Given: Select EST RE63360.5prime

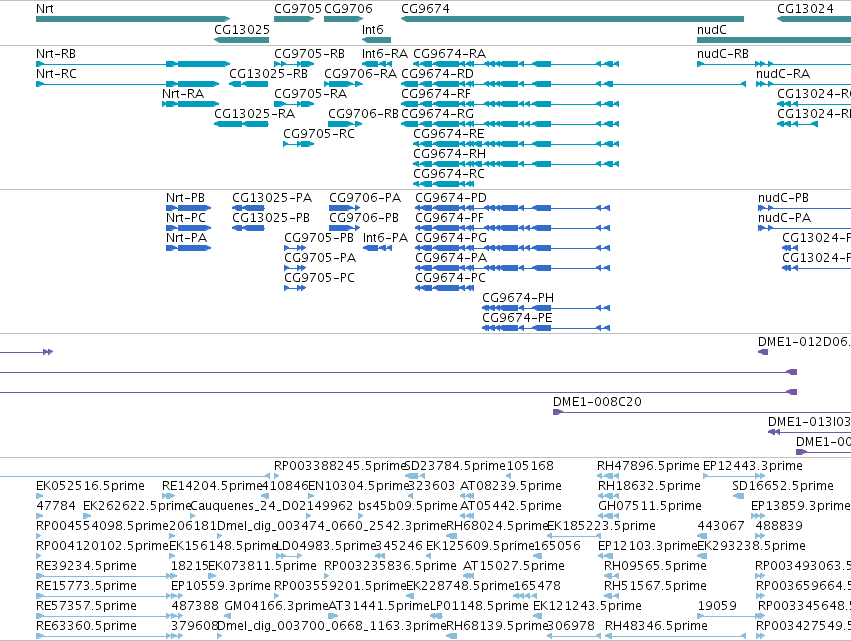Looking at the screenshot, I should pos(86,626).
